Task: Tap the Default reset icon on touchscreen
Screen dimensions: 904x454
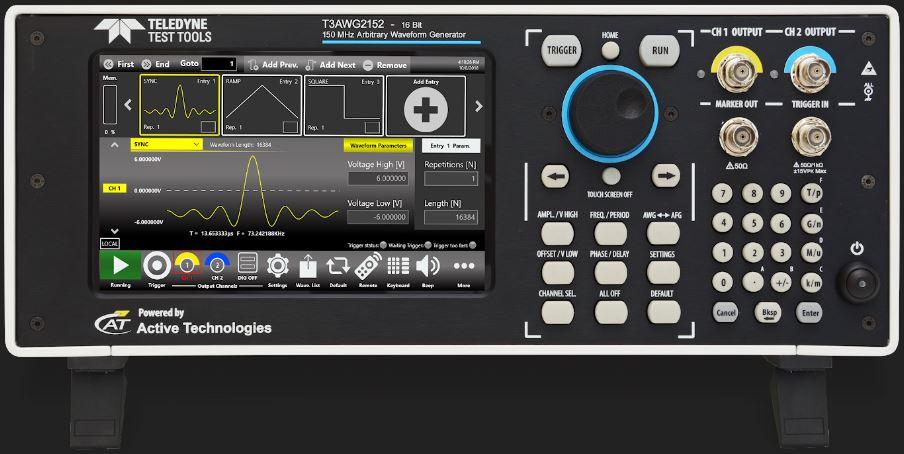Action: pyautogui.click(x=338, y=265)
